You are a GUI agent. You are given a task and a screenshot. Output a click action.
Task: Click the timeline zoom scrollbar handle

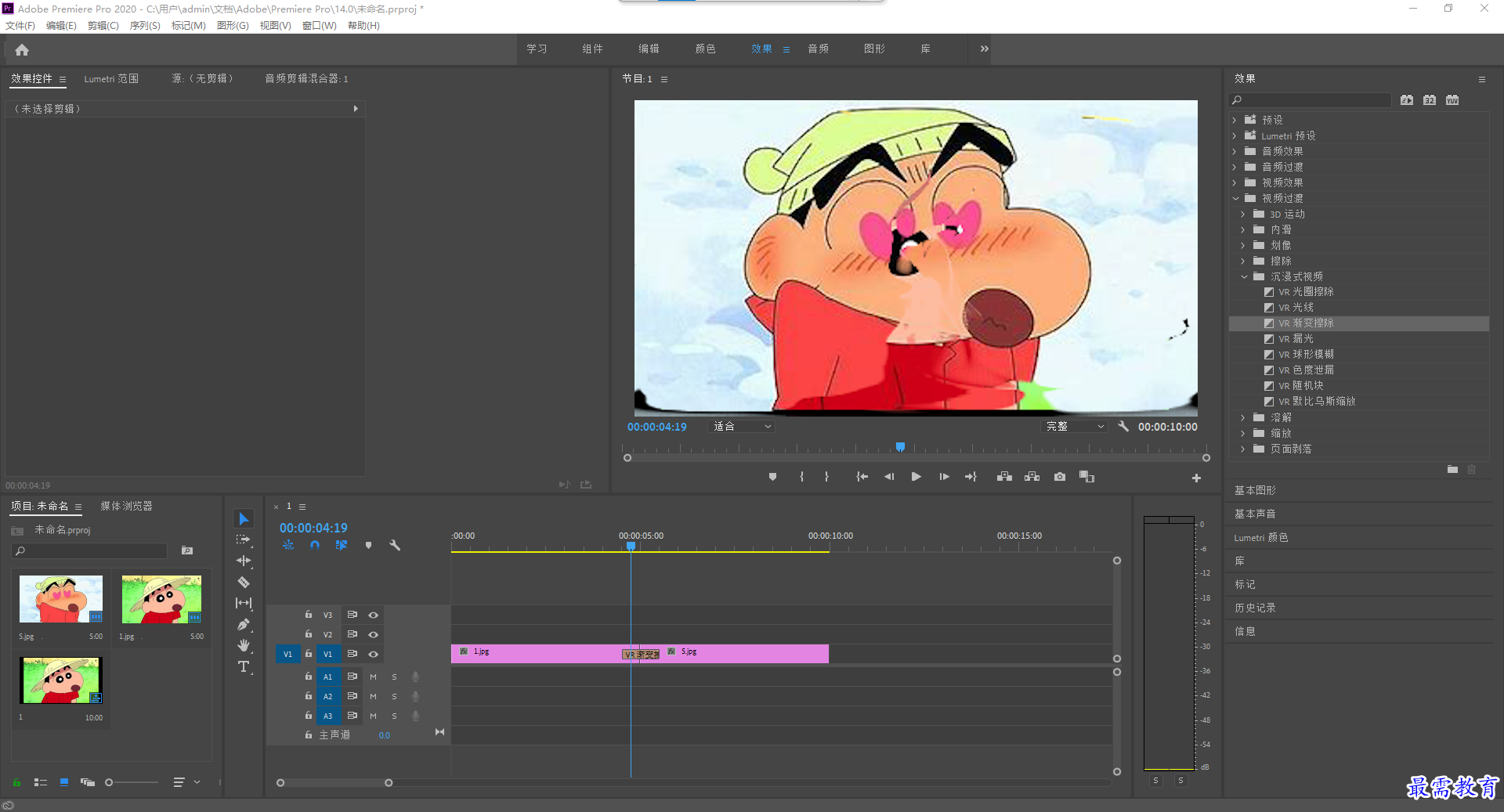(x=389, y=783)
